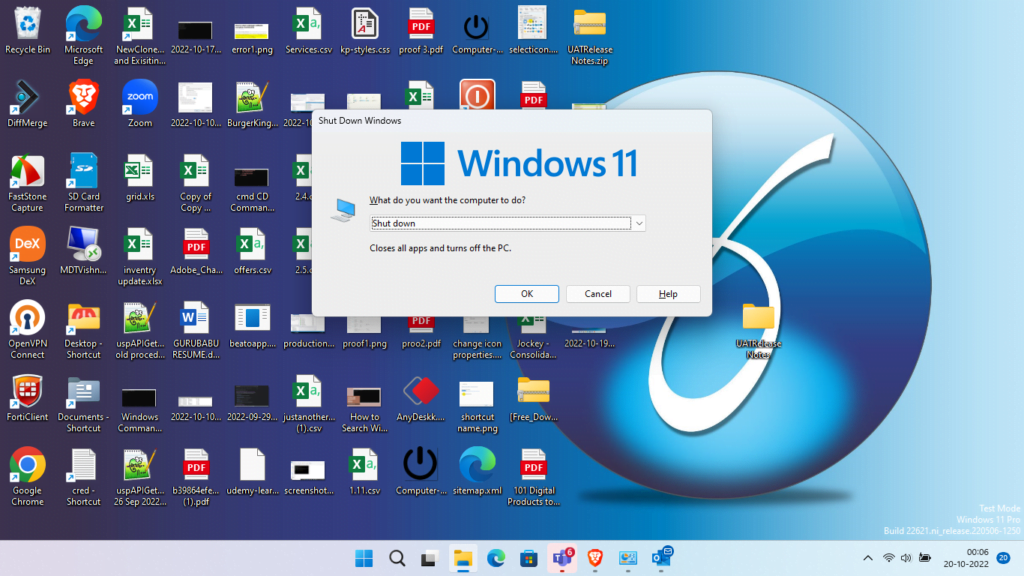Select the GURUBABU RESUME Word document

point(196,330)
